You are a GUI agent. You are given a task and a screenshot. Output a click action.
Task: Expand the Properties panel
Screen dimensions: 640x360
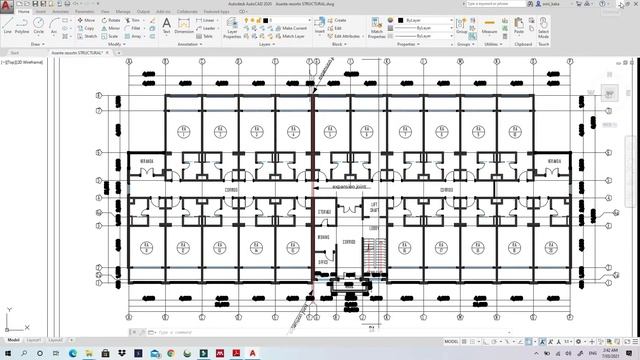coord(408,44)
